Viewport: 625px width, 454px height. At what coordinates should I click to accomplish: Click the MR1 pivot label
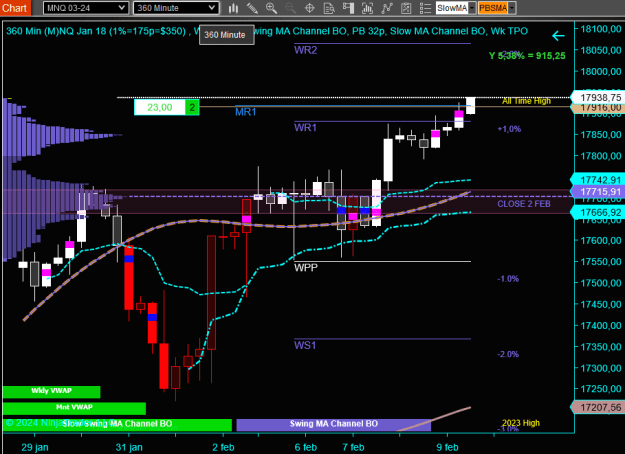(x=246, y=112)
